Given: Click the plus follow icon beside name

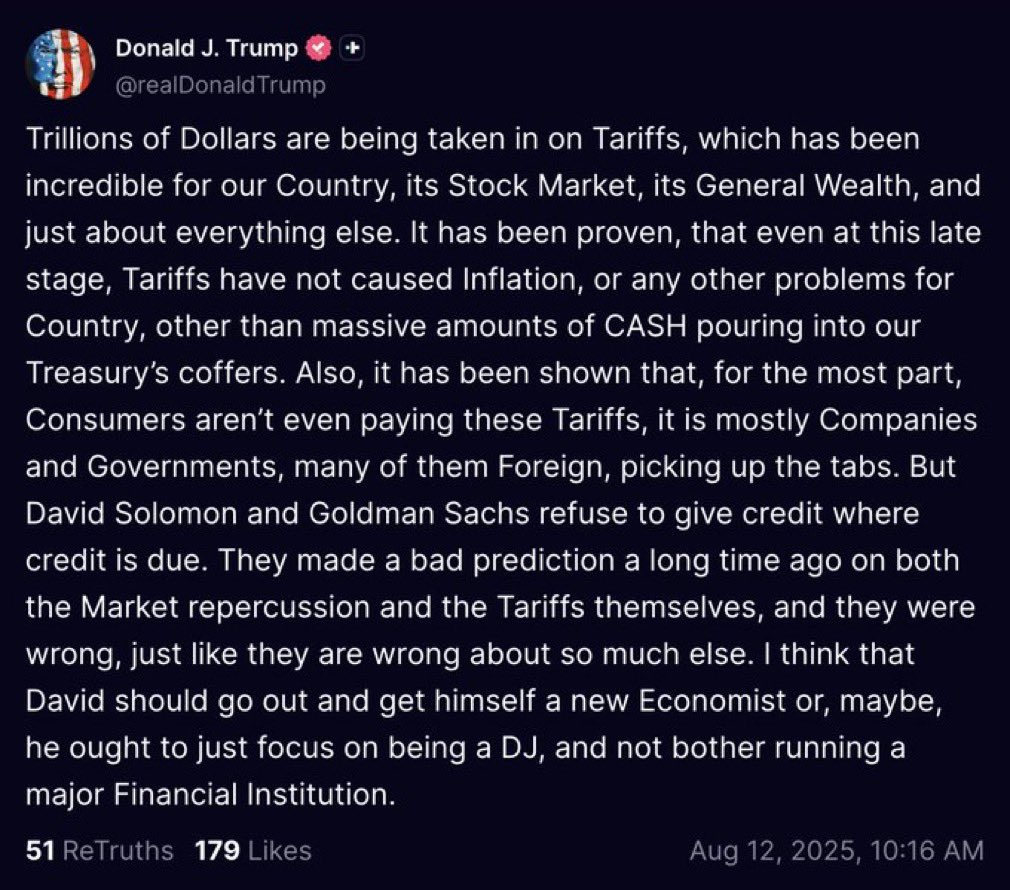Looking at the screenshot, I should (x=352, y=48).
